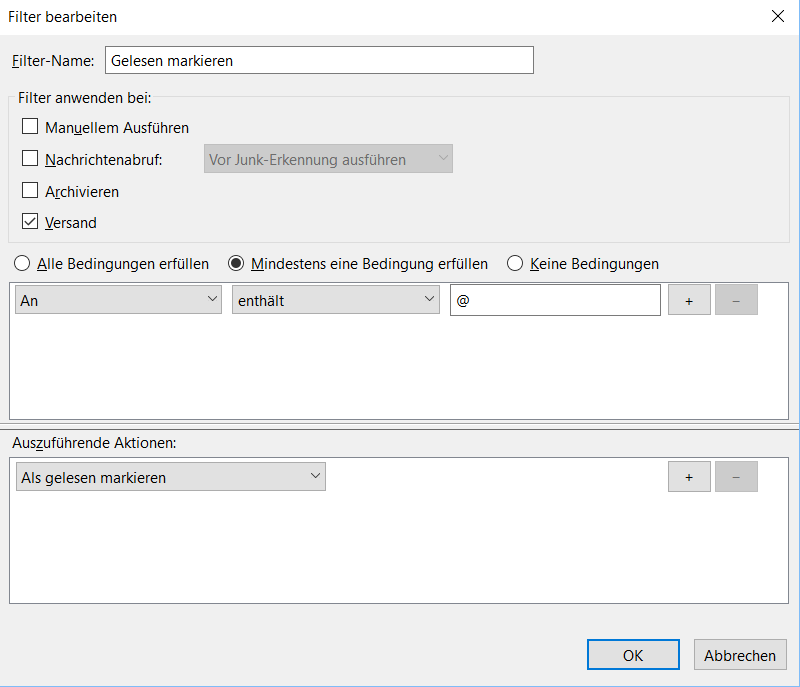800x687 pixels.
Task: Click the minus button in the actions row
Action: point(736,477)
